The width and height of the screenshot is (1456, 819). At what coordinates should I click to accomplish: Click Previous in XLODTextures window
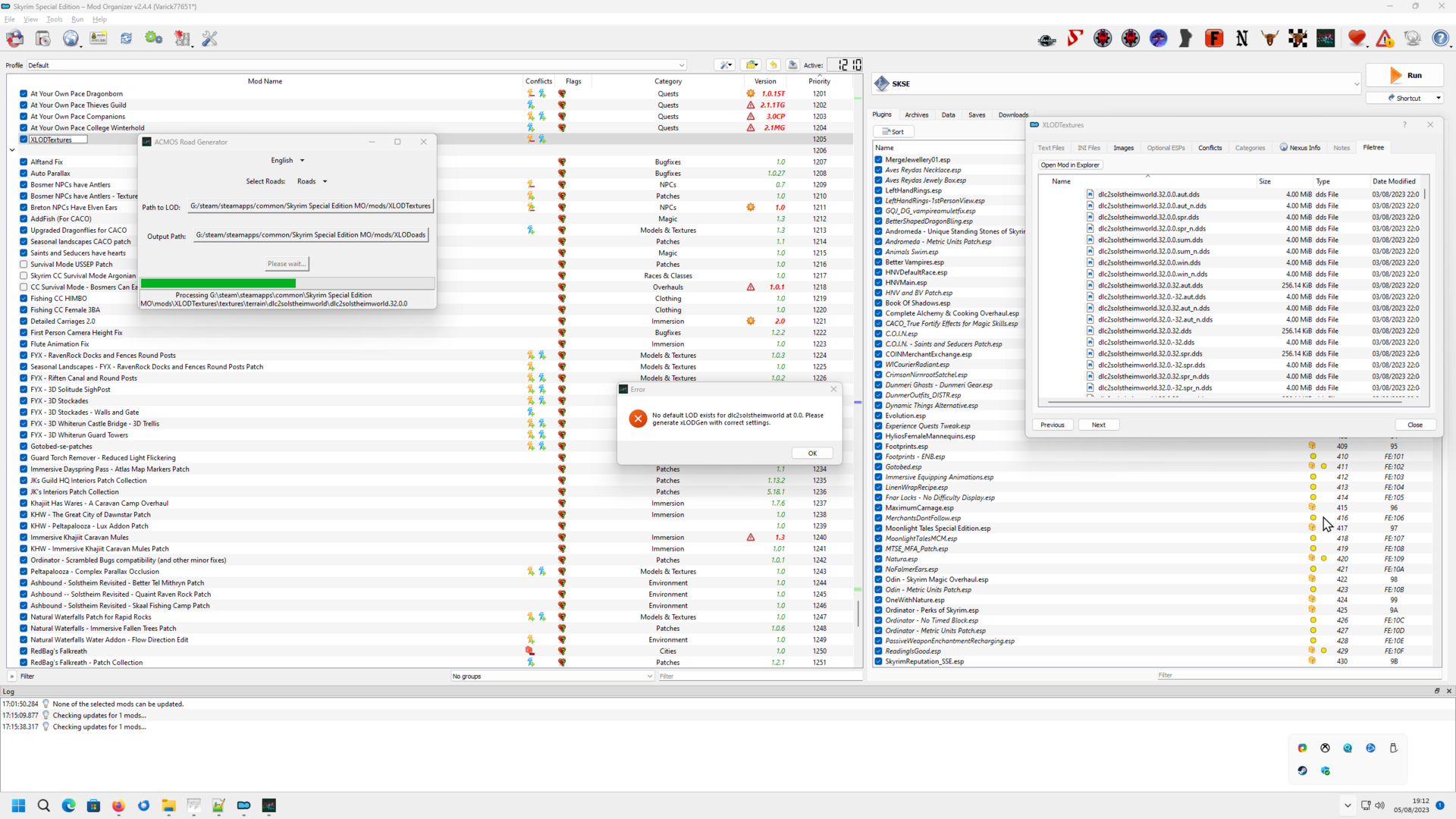tap(1052, 425)
